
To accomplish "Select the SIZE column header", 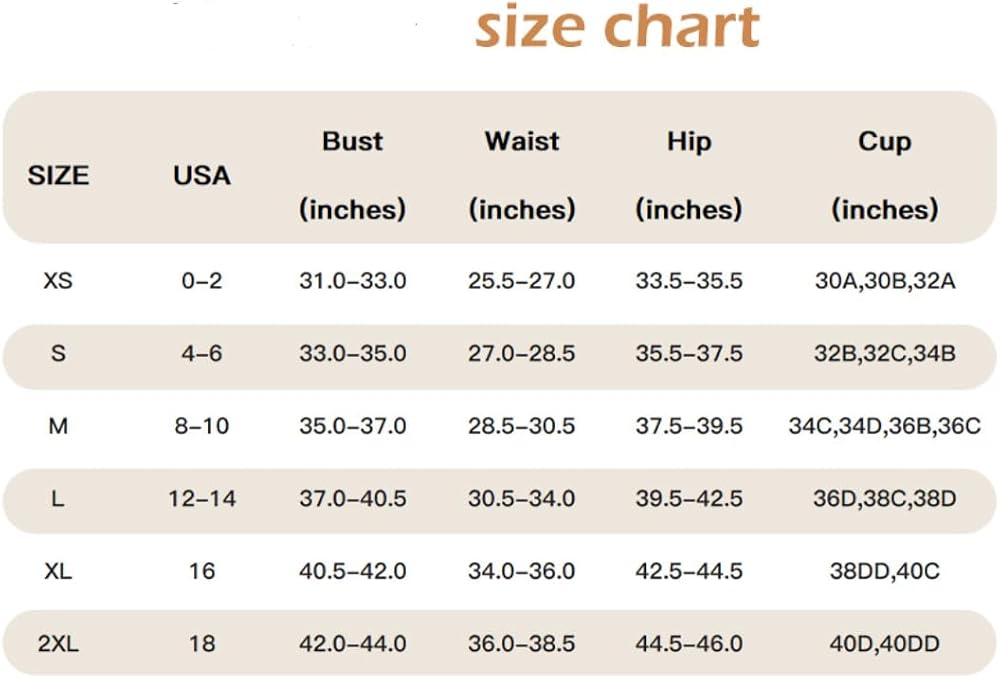I will point(58,175).
